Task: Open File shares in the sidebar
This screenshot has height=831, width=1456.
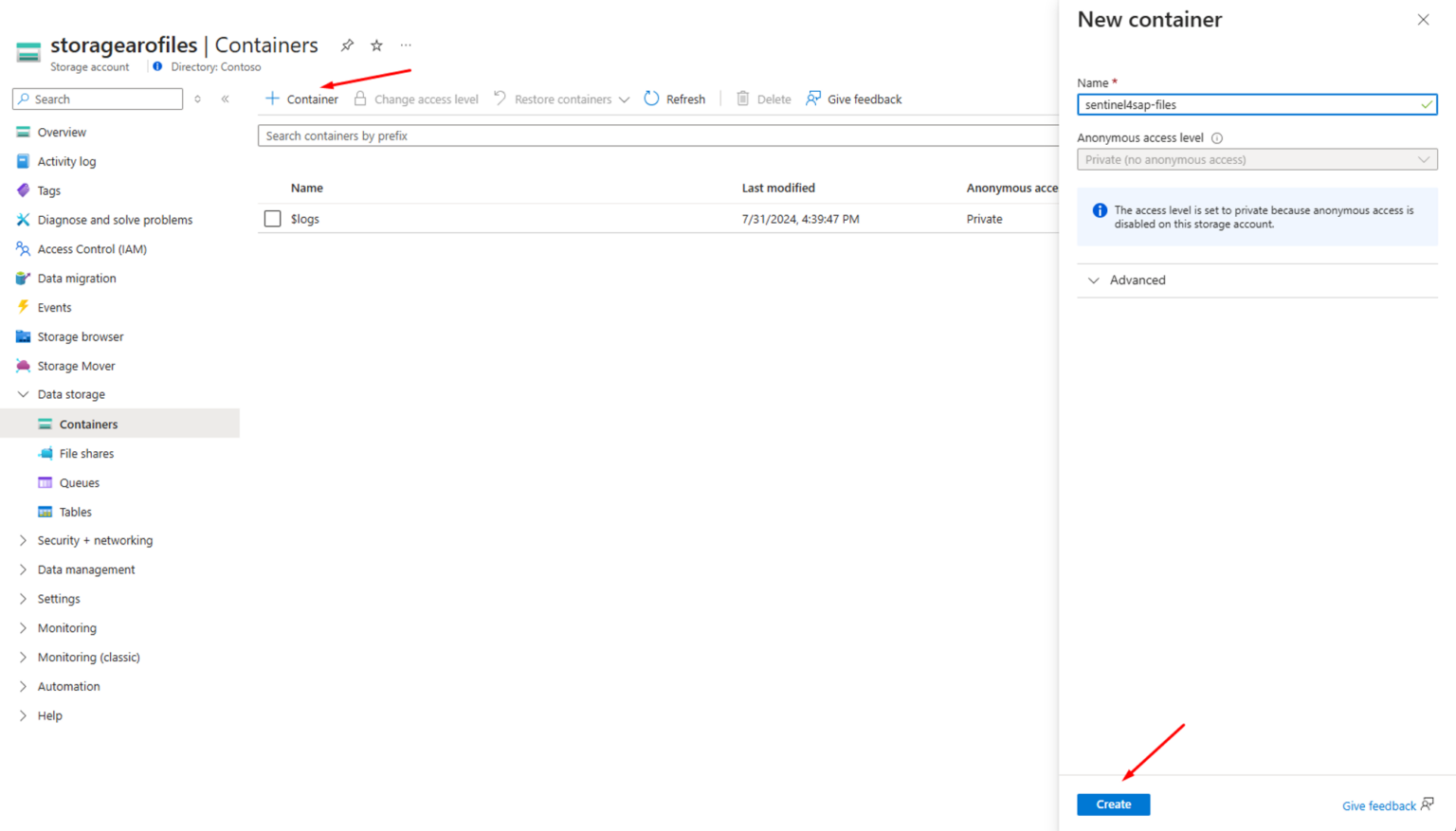Action: click(x=86, y=453)
